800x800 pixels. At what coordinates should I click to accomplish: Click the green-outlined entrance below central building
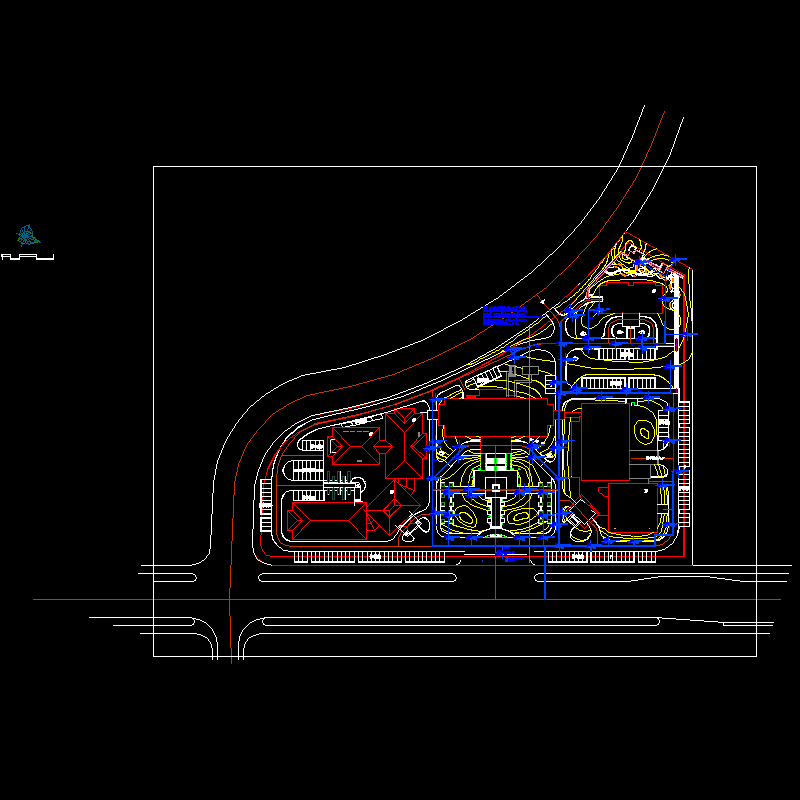[x=497, y=462]
